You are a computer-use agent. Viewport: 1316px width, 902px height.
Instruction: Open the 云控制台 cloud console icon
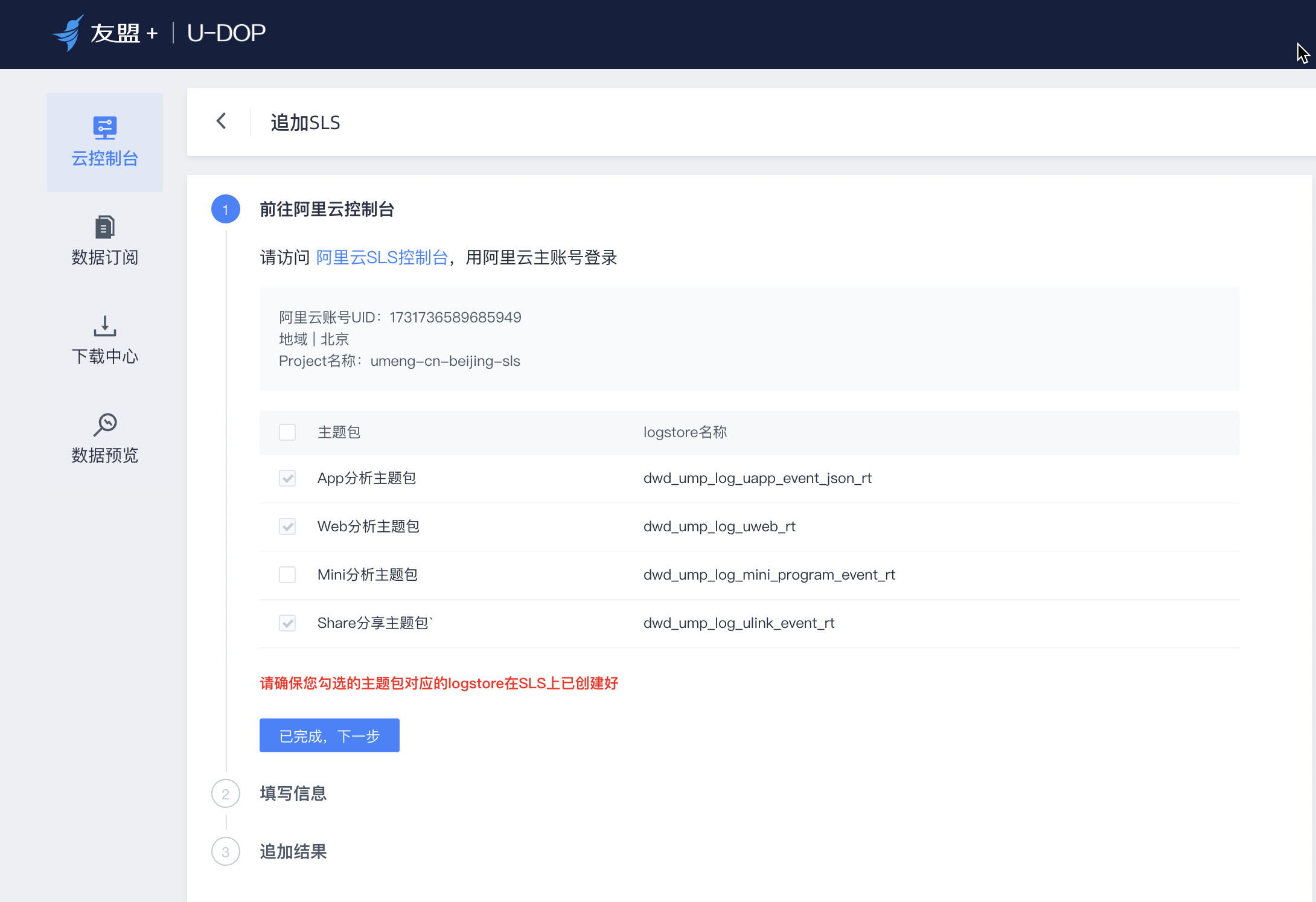(105, 127)
